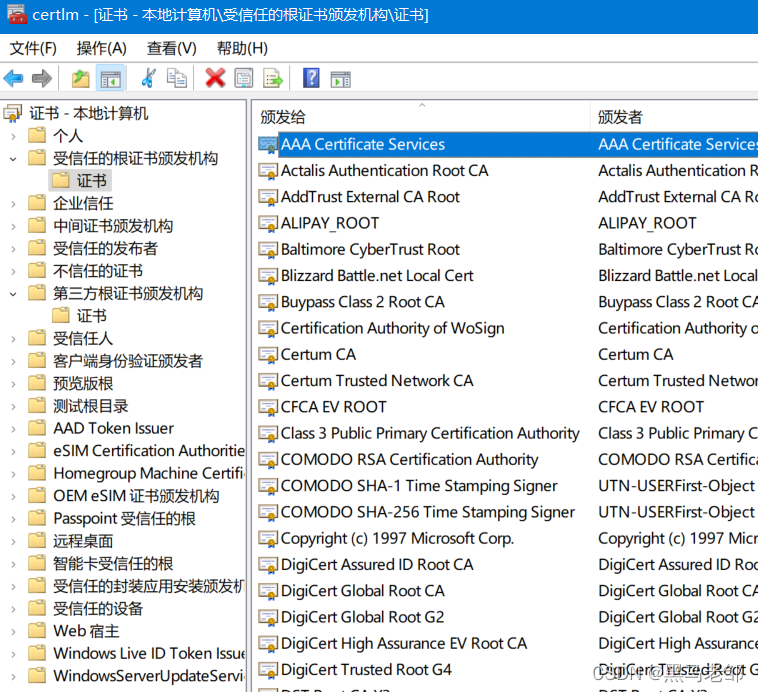Expand the AAD Token Issuer node

click(14, 429)
